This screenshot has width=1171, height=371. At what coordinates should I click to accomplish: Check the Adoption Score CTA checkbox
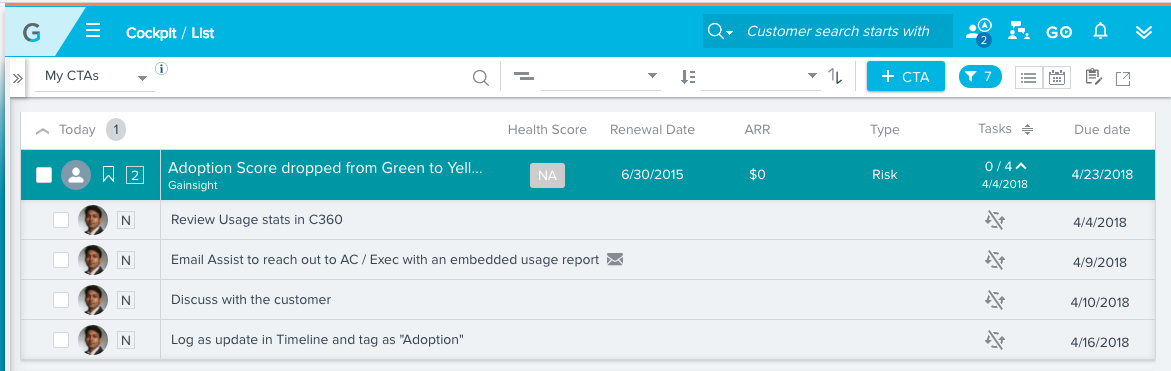(x=44, y=175)
